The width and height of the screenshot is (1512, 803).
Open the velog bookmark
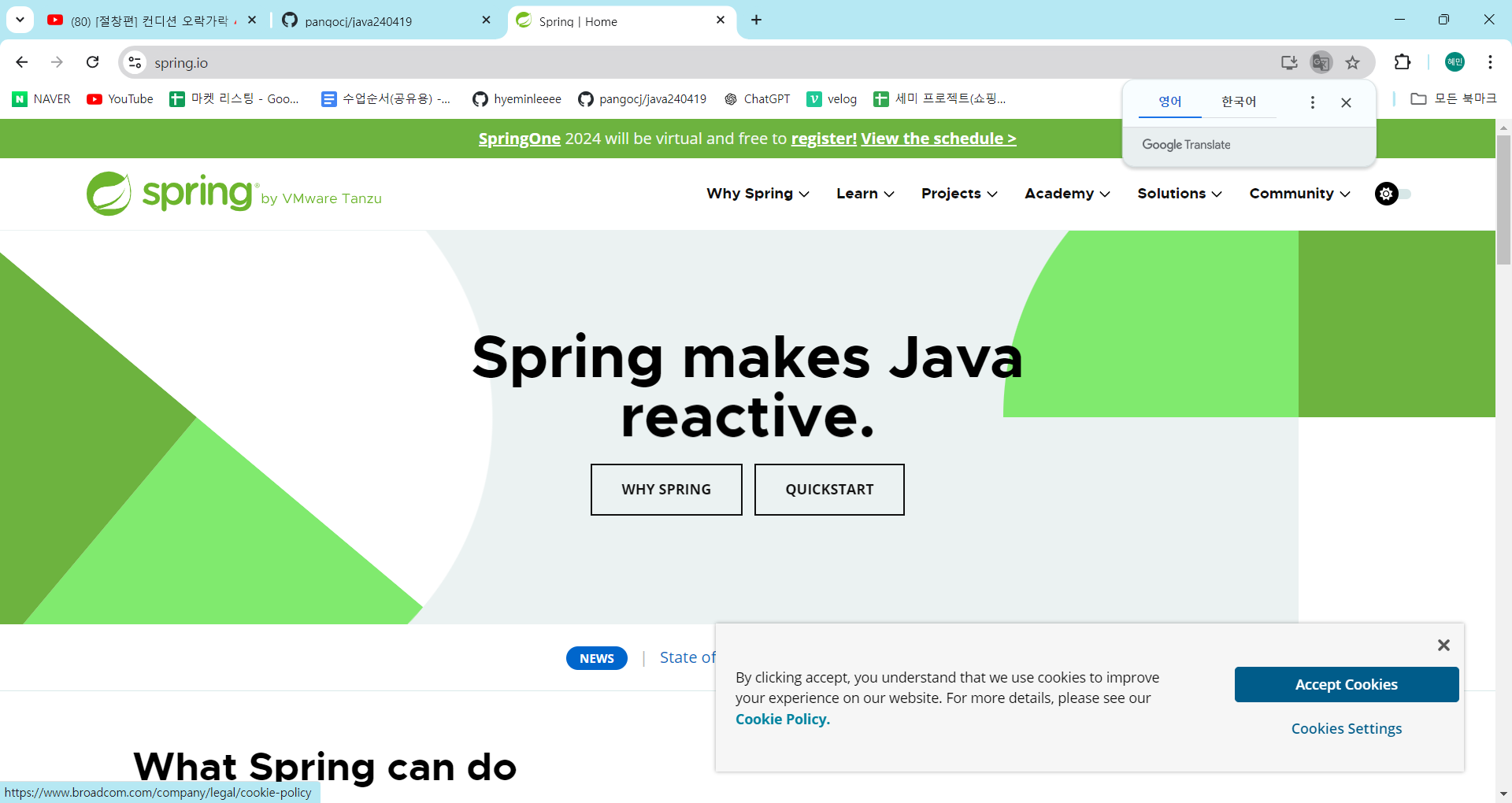[x=832, y=98]
